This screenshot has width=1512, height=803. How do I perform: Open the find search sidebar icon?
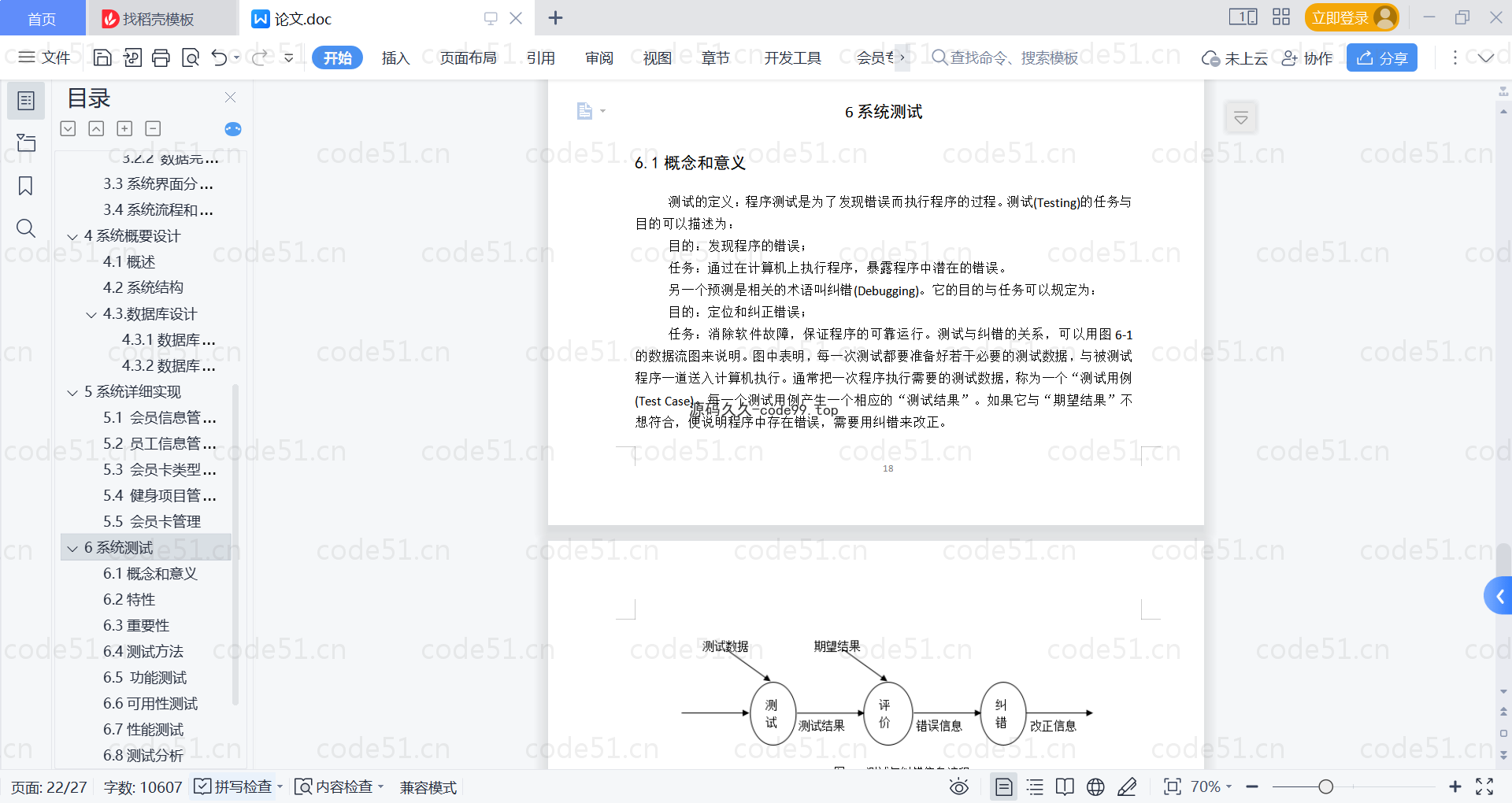point(26,228)
